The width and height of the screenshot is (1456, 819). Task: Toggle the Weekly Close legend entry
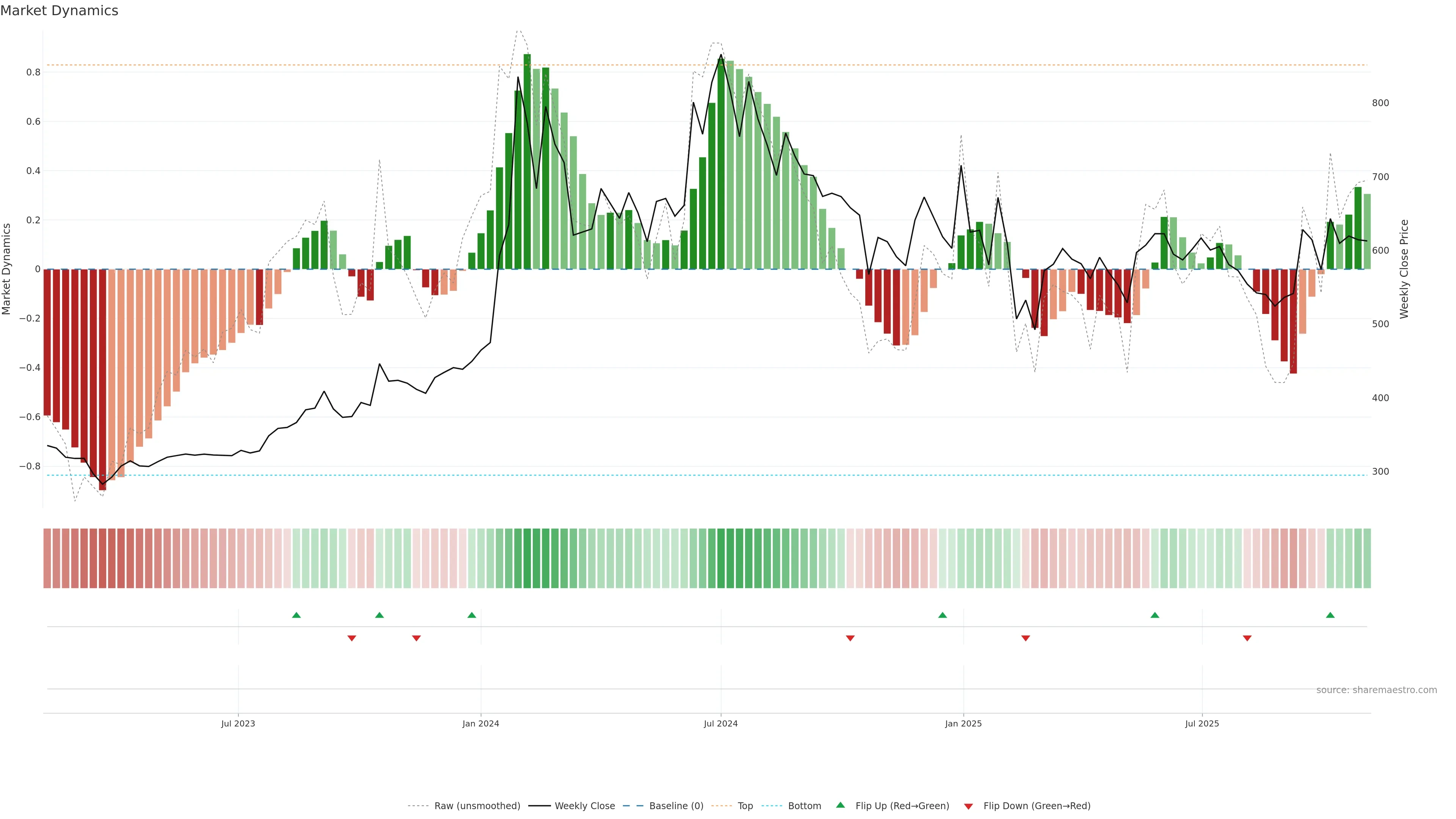[584, 806]
